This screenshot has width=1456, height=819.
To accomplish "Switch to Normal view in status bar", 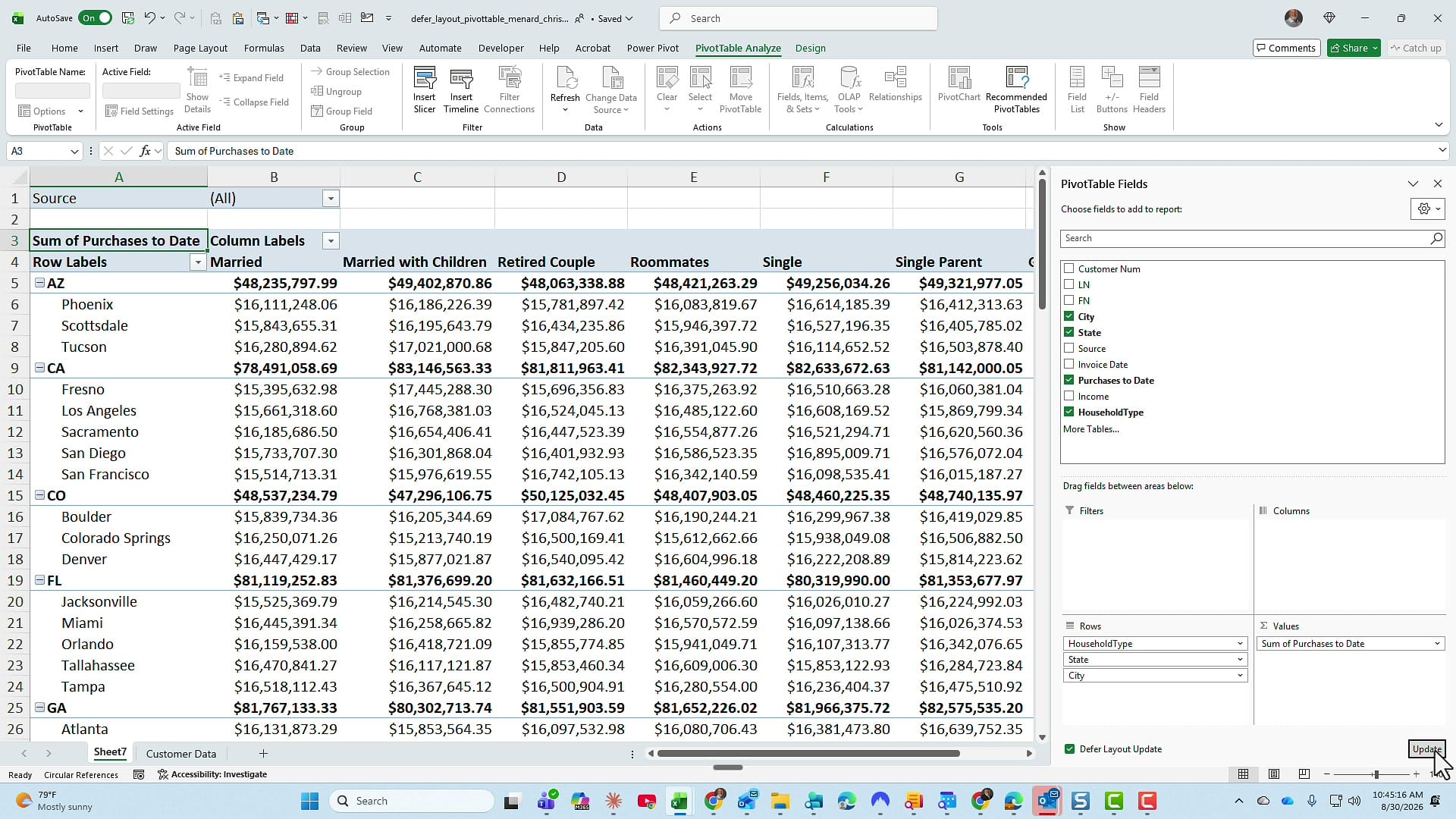I will point(1243,774).
